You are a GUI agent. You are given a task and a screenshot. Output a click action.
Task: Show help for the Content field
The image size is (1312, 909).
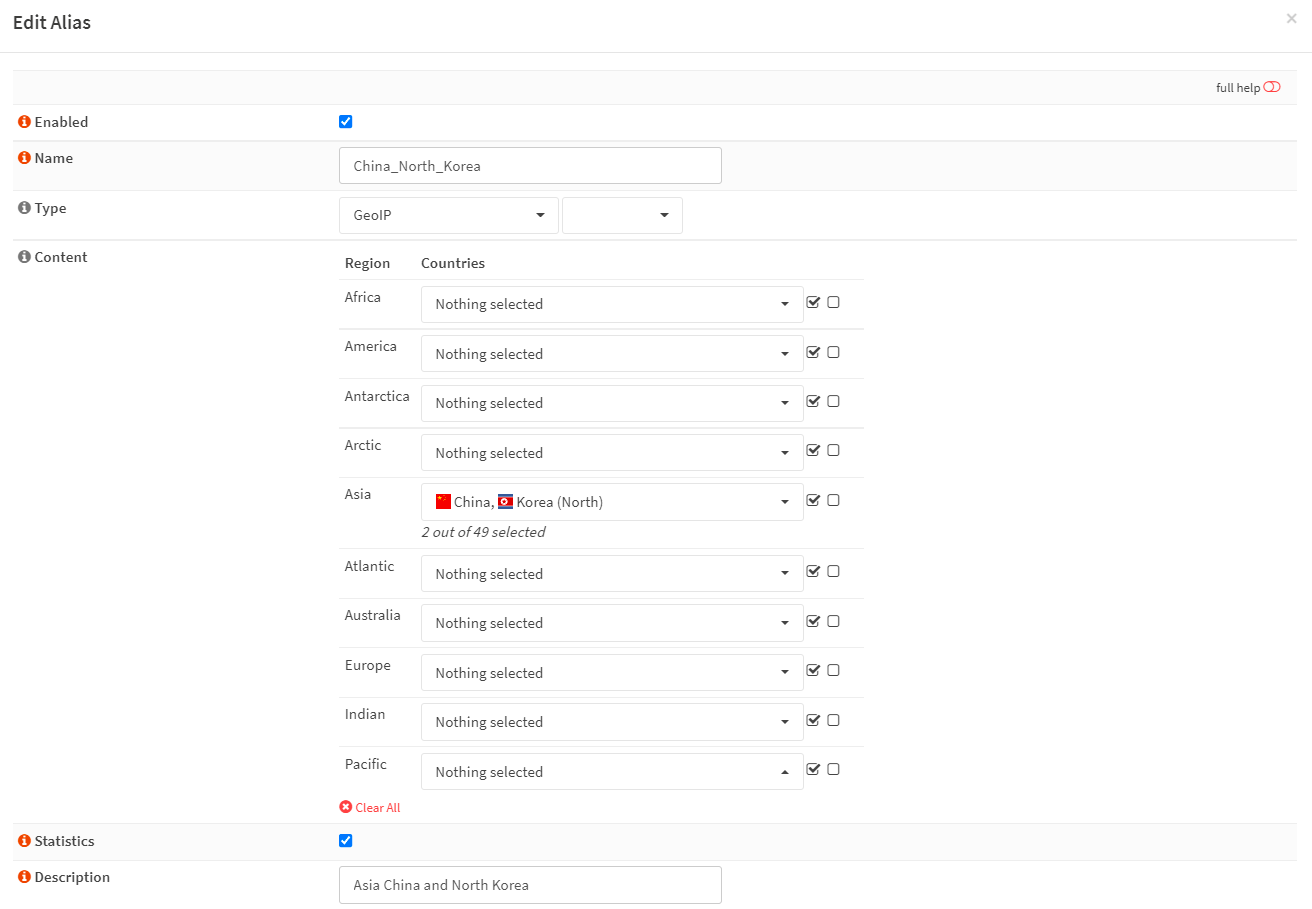(24, 257)
